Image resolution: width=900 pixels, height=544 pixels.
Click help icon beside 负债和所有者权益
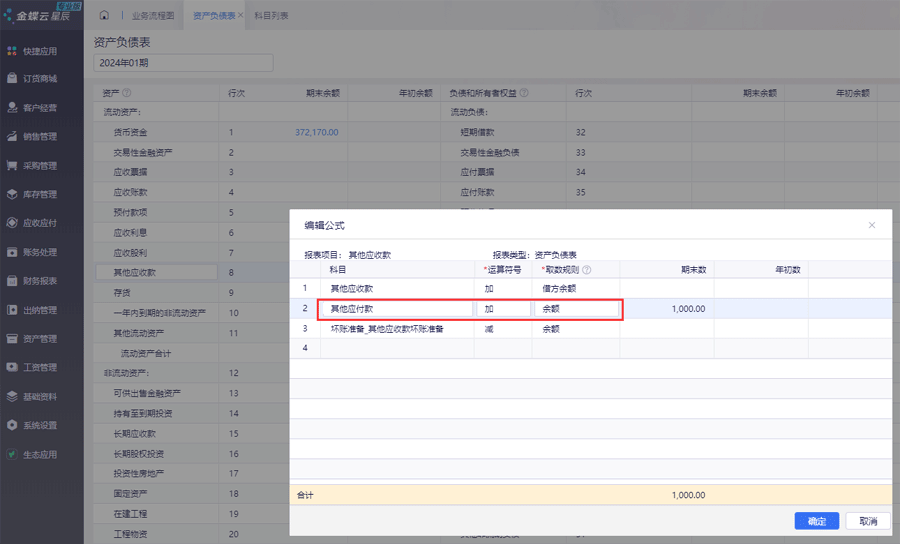[524, 92]
